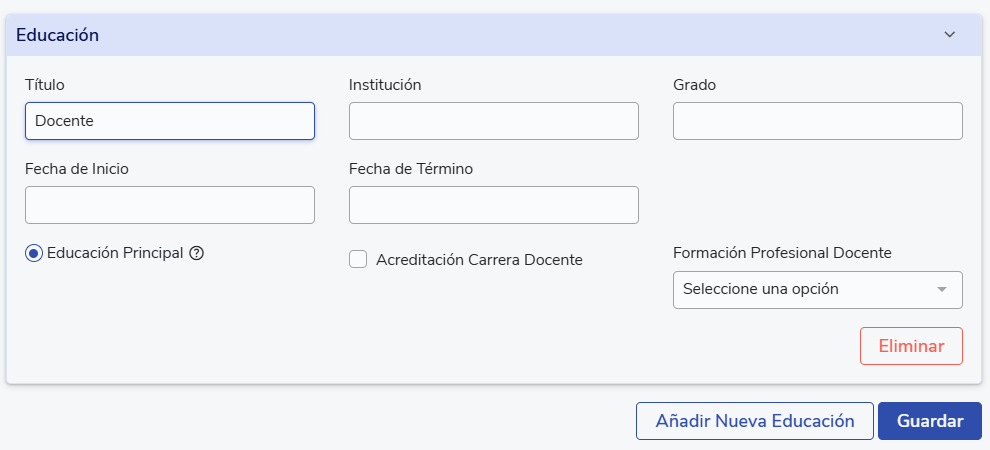Screen dimensions: 990x450
Task: Check the Acreditación Carrera Docente checkbox
Action: click(358, 260)
